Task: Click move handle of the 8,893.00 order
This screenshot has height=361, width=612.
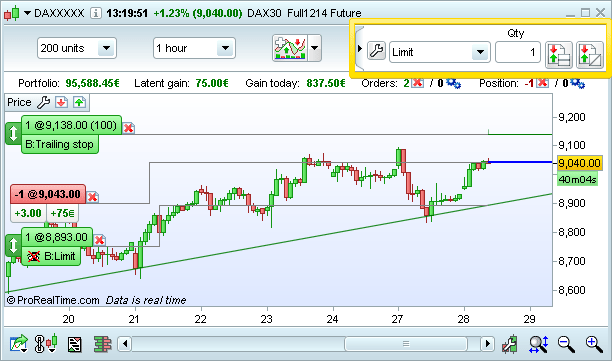Action: coord(13,245)
